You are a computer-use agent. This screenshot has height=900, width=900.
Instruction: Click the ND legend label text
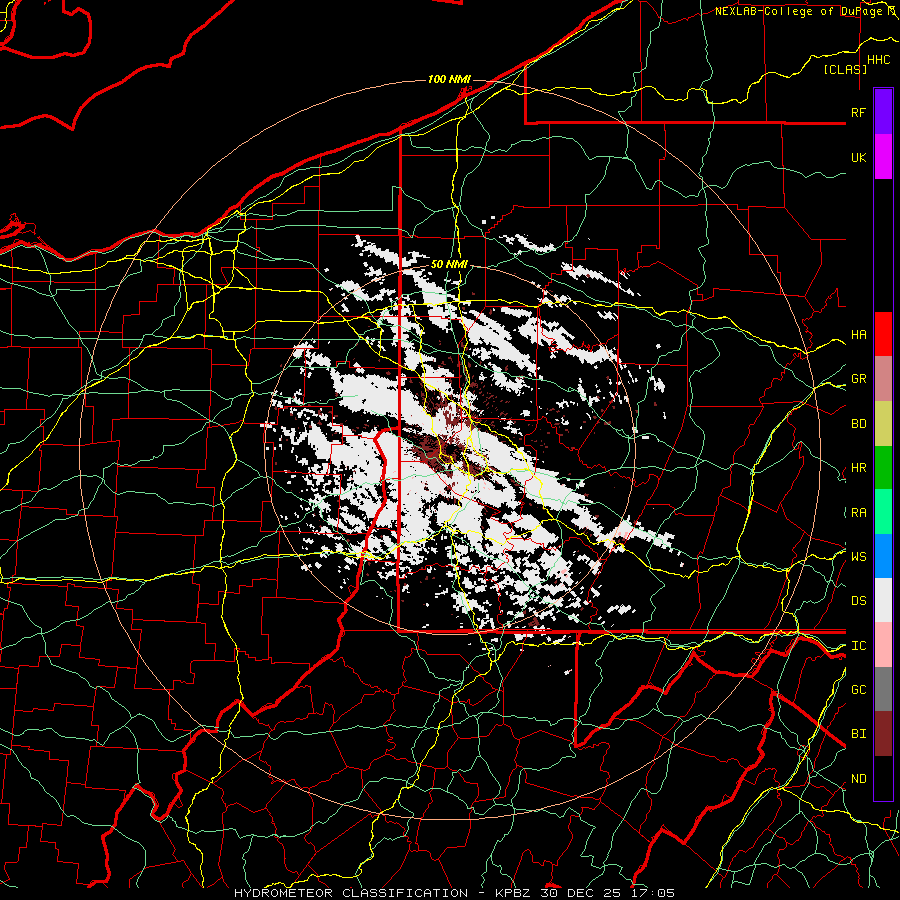point(858,779)
